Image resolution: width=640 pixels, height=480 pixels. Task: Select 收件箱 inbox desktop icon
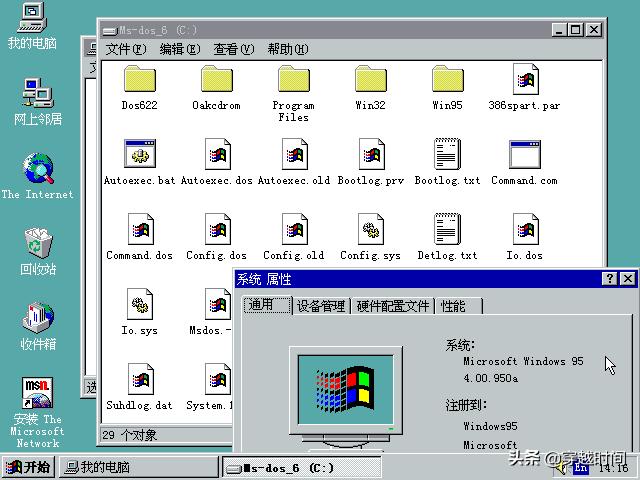coord(38,318)
